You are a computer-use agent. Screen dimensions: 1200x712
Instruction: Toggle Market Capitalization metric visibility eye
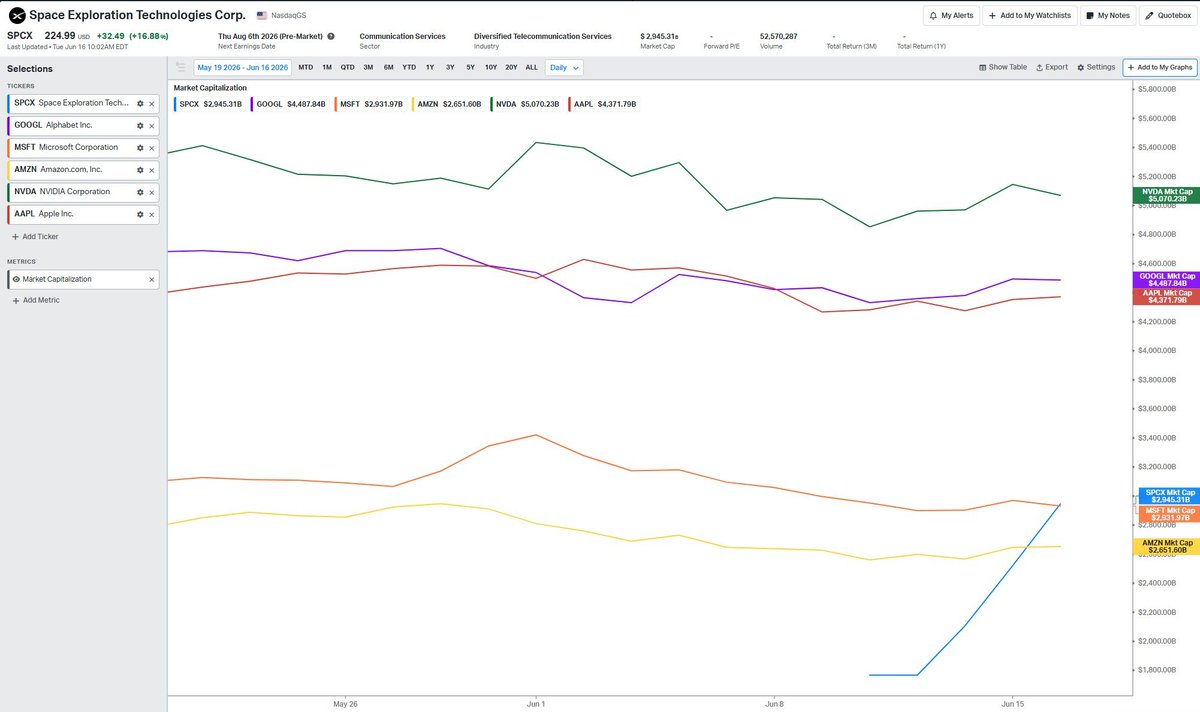pos(16,280)
